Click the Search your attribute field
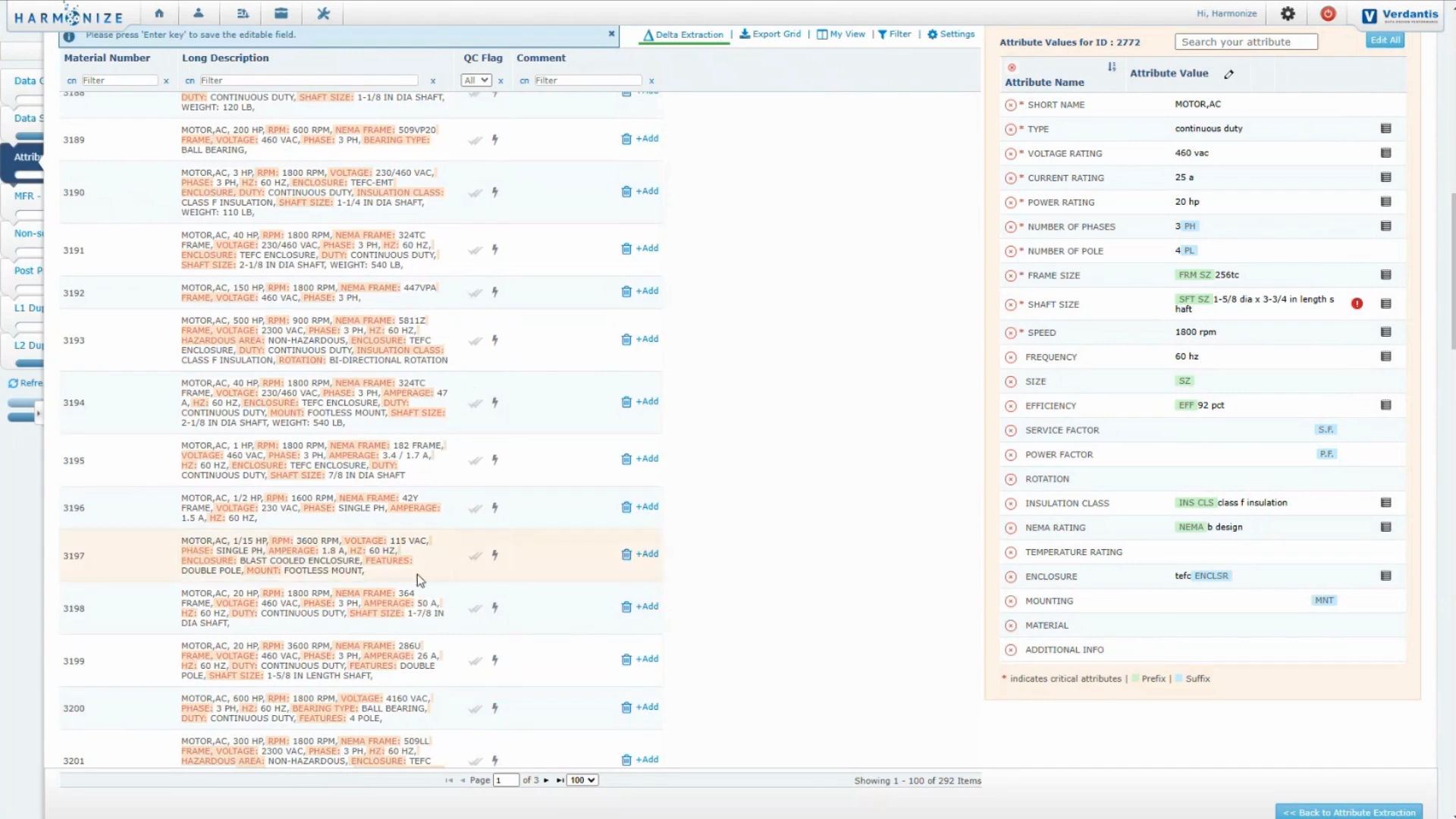The width and height of the screenshot is (1456, 819). [x=1245, y=42]
